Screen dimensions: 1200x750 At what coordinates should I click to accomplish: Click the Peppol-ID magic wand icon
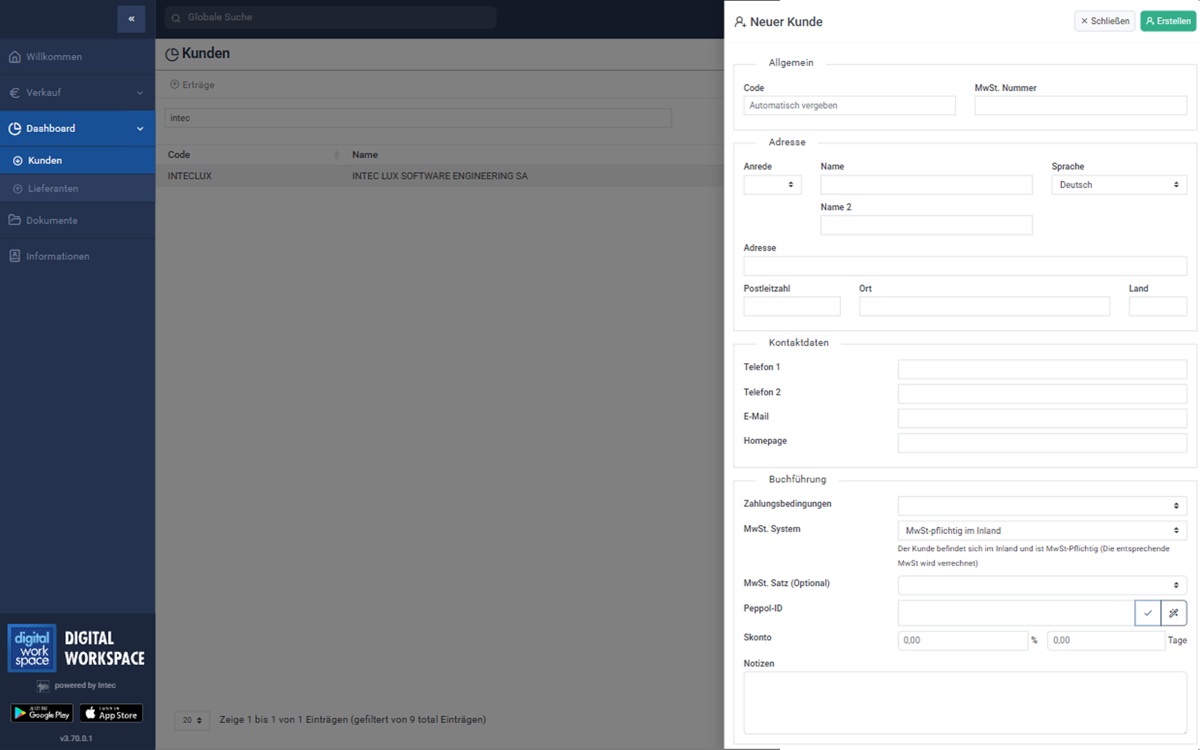tap(1174, 613)
